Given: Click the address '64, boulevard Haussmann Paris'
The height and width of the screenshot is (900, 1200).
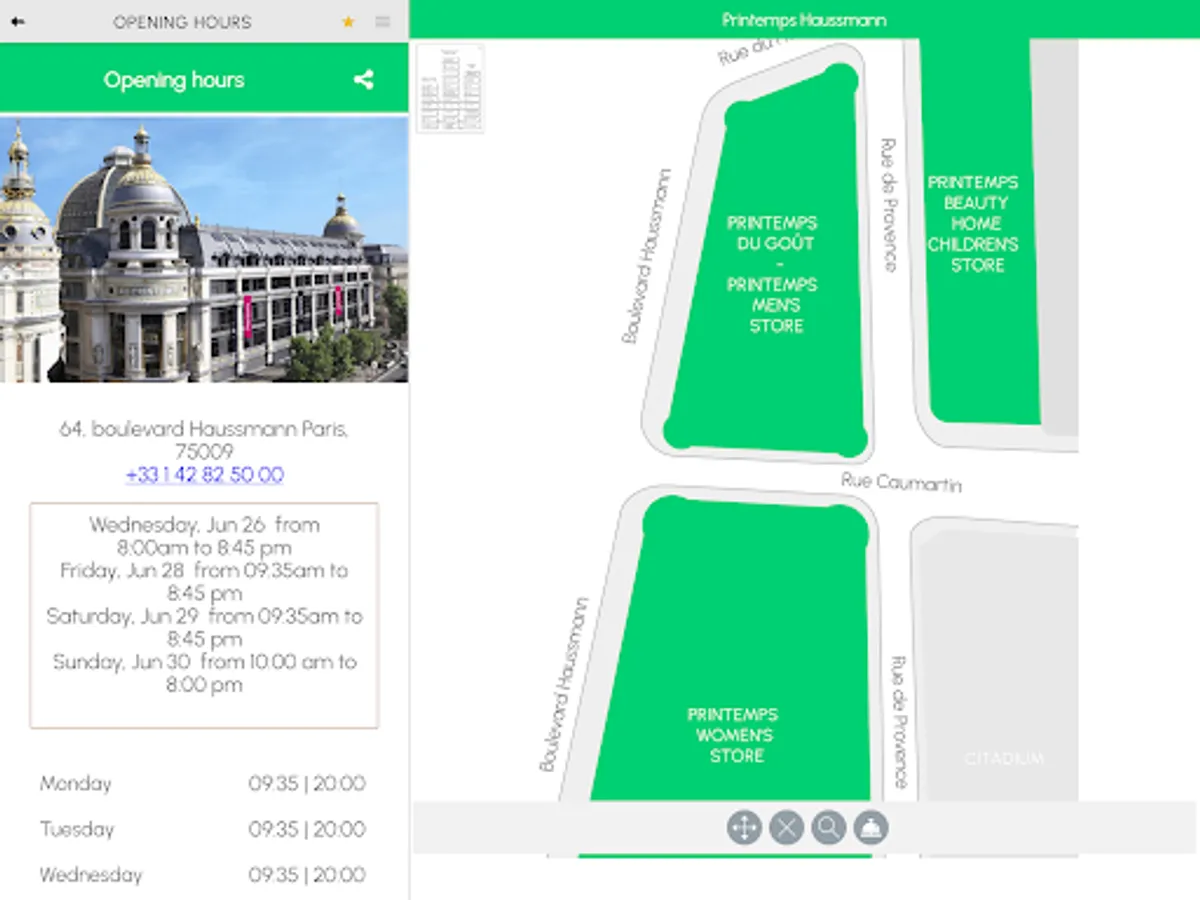Looking at the screenshot, I should click(x=204, y=440).
